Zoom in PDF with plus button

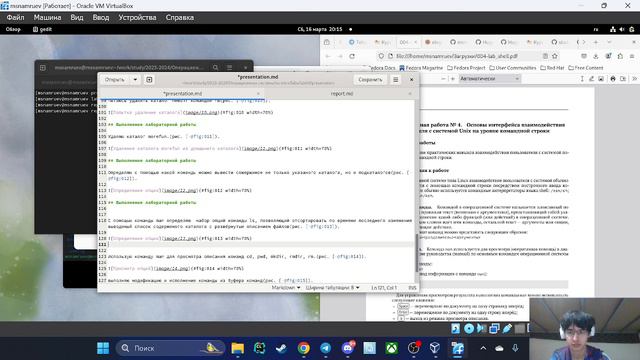click(453, 79)
